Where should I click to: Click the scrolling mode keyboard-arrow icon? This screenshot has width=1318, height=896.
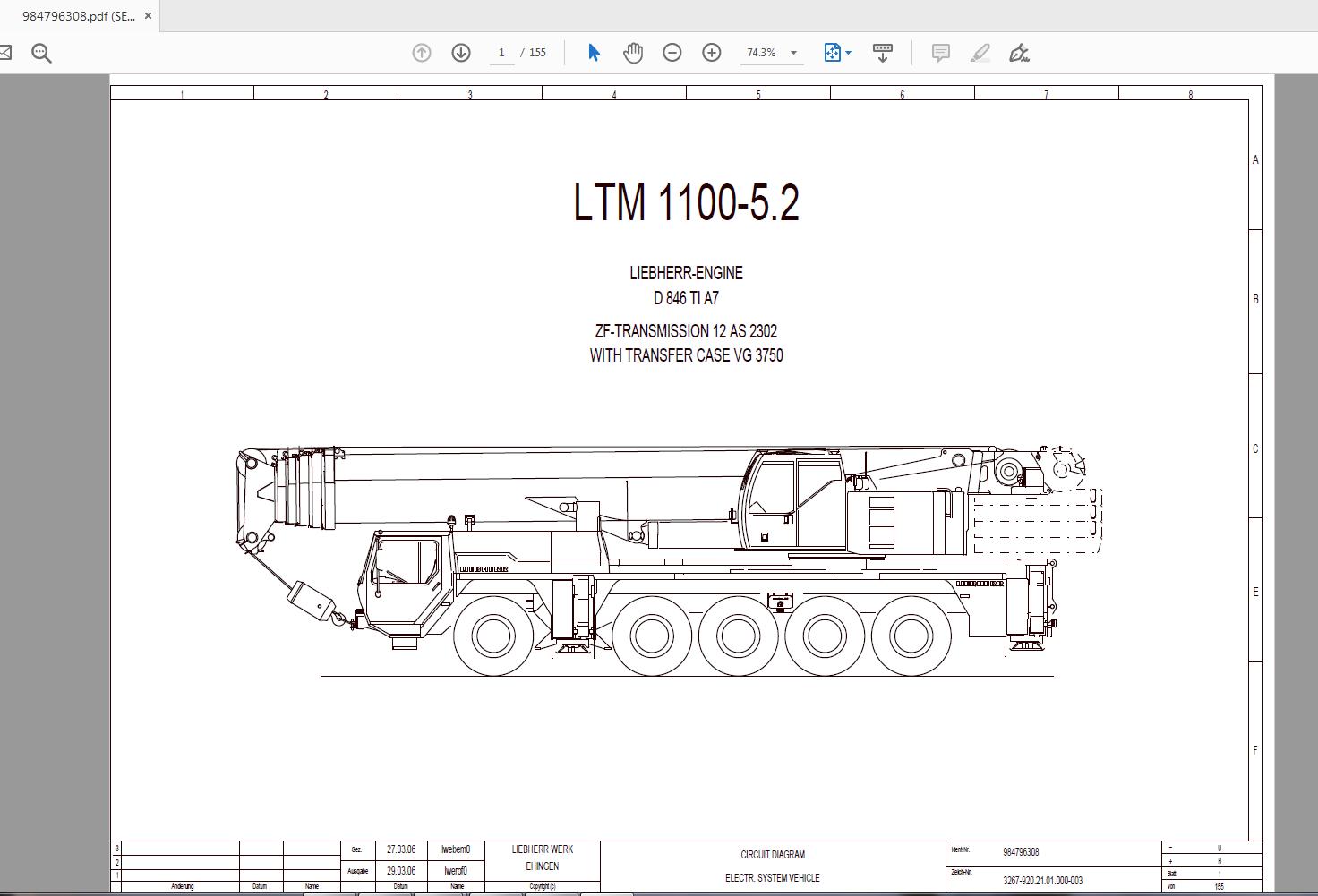tap(882, 53)
